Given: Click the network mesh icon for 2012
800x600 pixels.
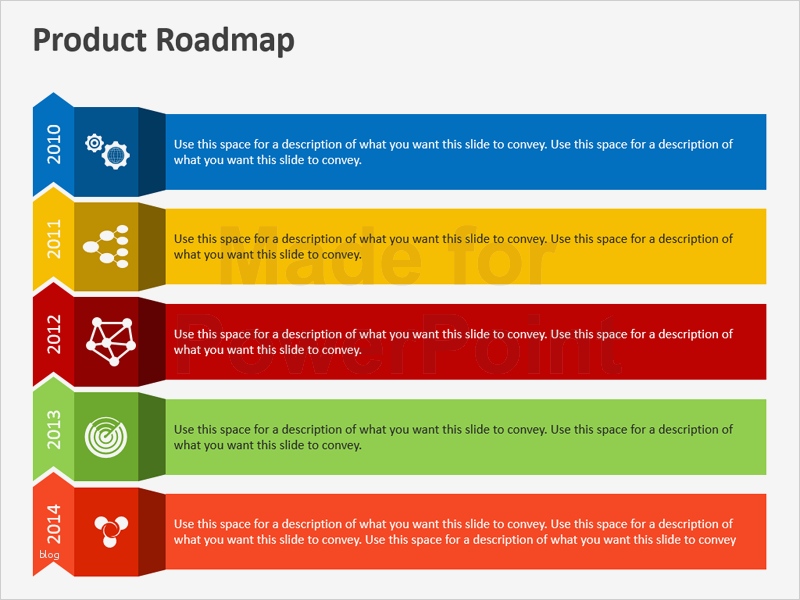Looking at the screenshot, I should 106,340.
